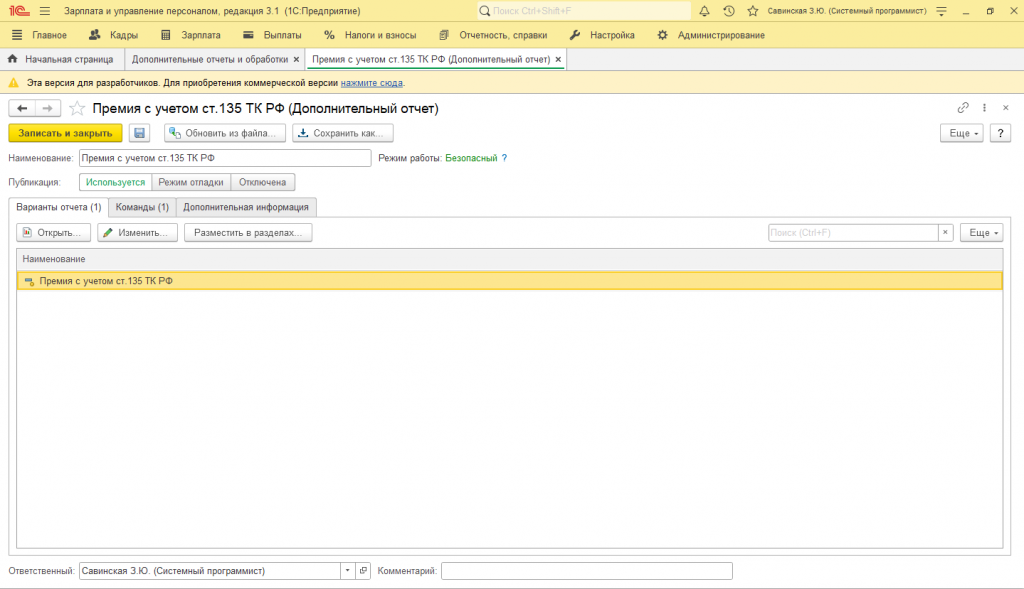Open Зарплата menu section
This screenshot has height=589, width=1024.
coord(191,35)
